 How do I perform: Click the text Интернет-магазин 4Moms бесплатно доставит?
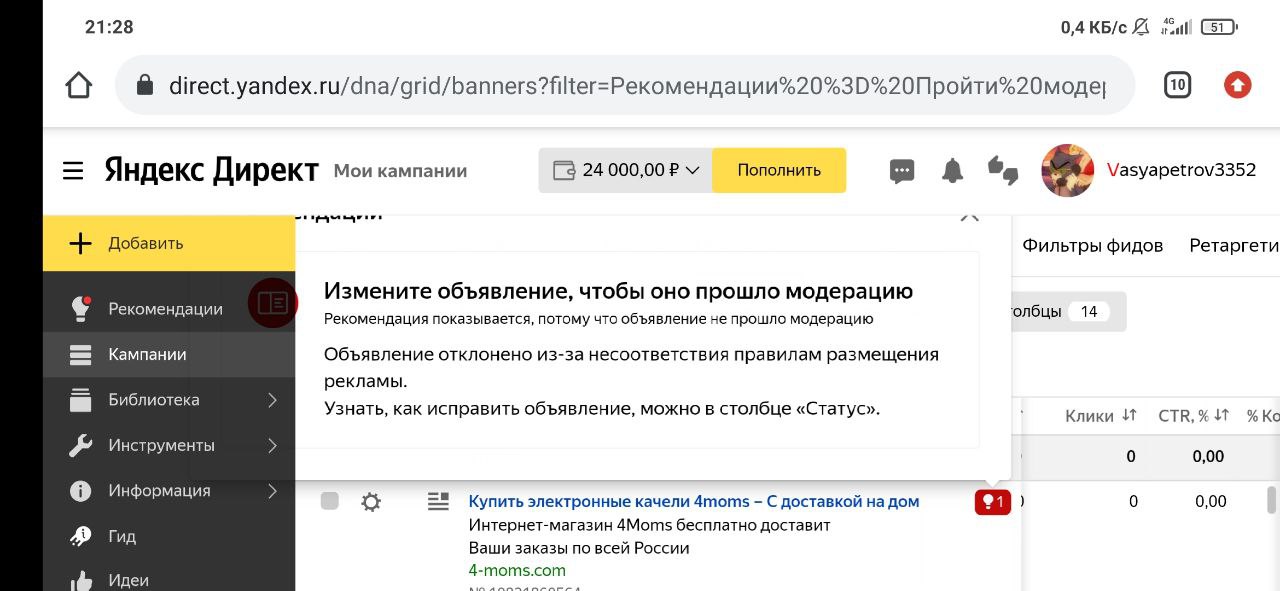[650, 525]
